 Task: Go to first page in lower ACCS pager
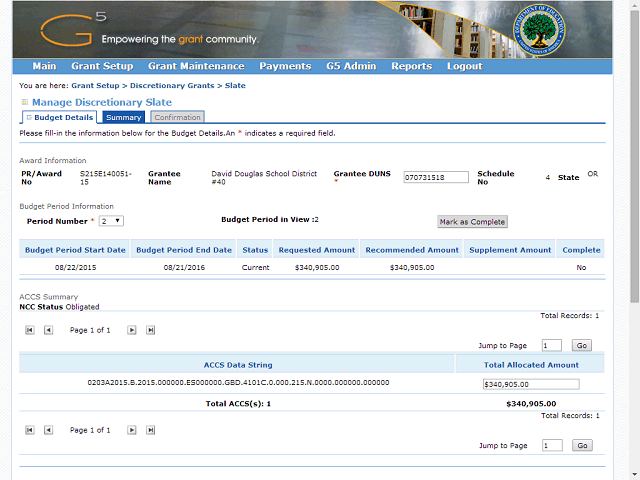[x=30, y=430]
